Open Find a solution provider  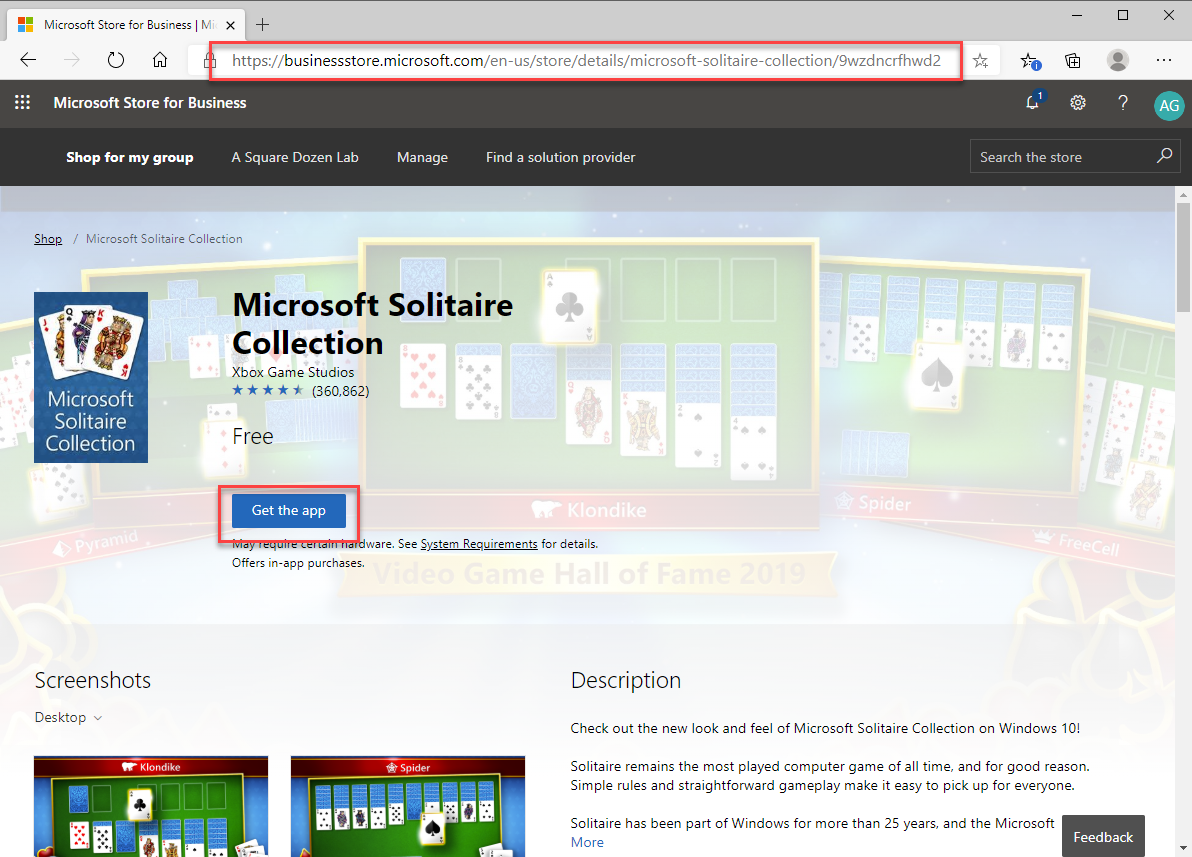click(x=561, y=157)
